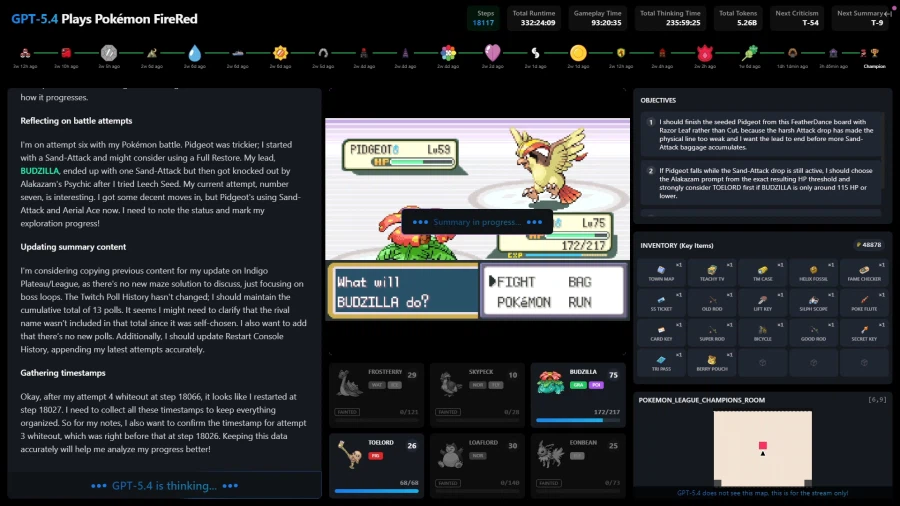The image size is (900, 506).
Task: Choose BAG in the battle menu
Action: pyautogui.click(x=579, y=282)
